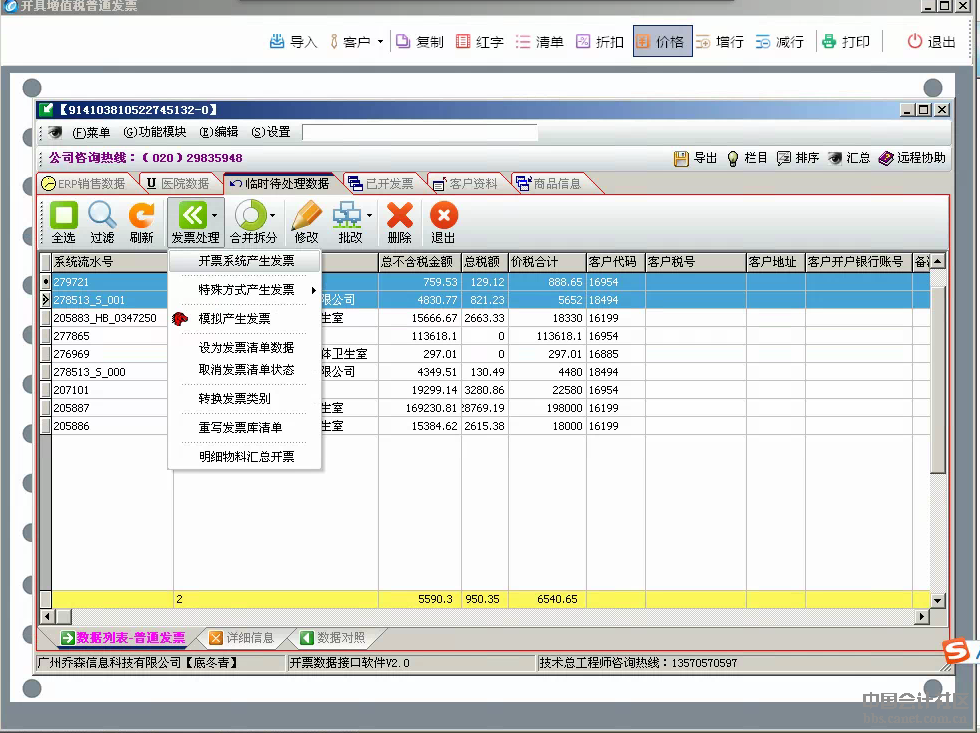The image size is (980, 733).
Task: Click the 总不含税金额 column header
Action: pos(419,262)
